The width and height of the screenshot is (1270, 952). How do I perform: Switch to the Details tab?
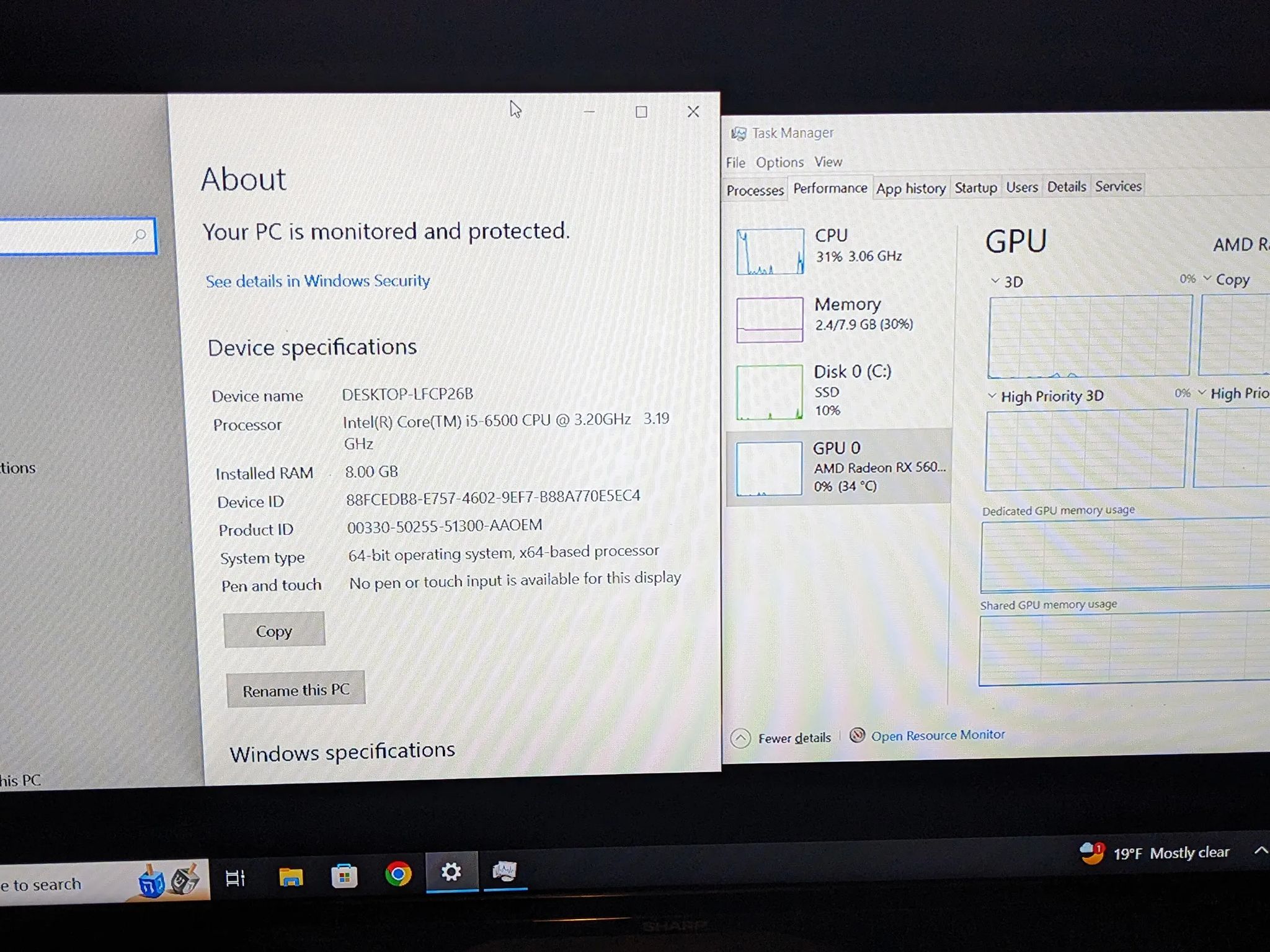[1067, 187]
